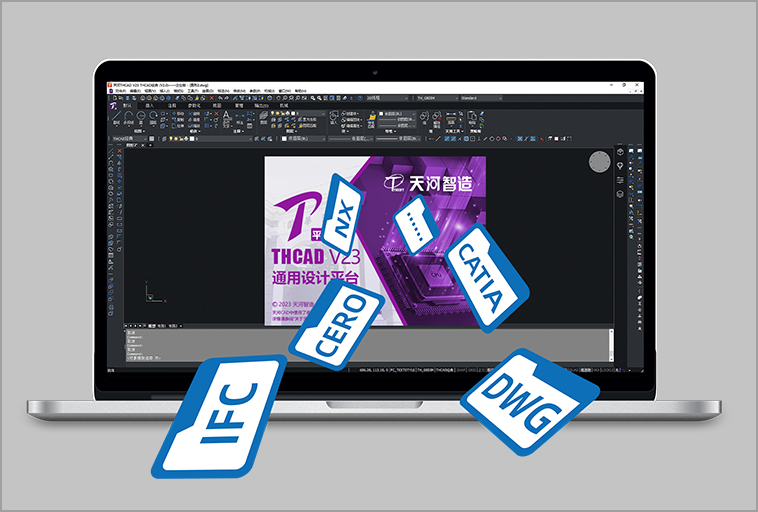The height and width of the screenshot is (512, 758).
Task: Switch to the 注释 ribbon tab
Action: [172, 105]
